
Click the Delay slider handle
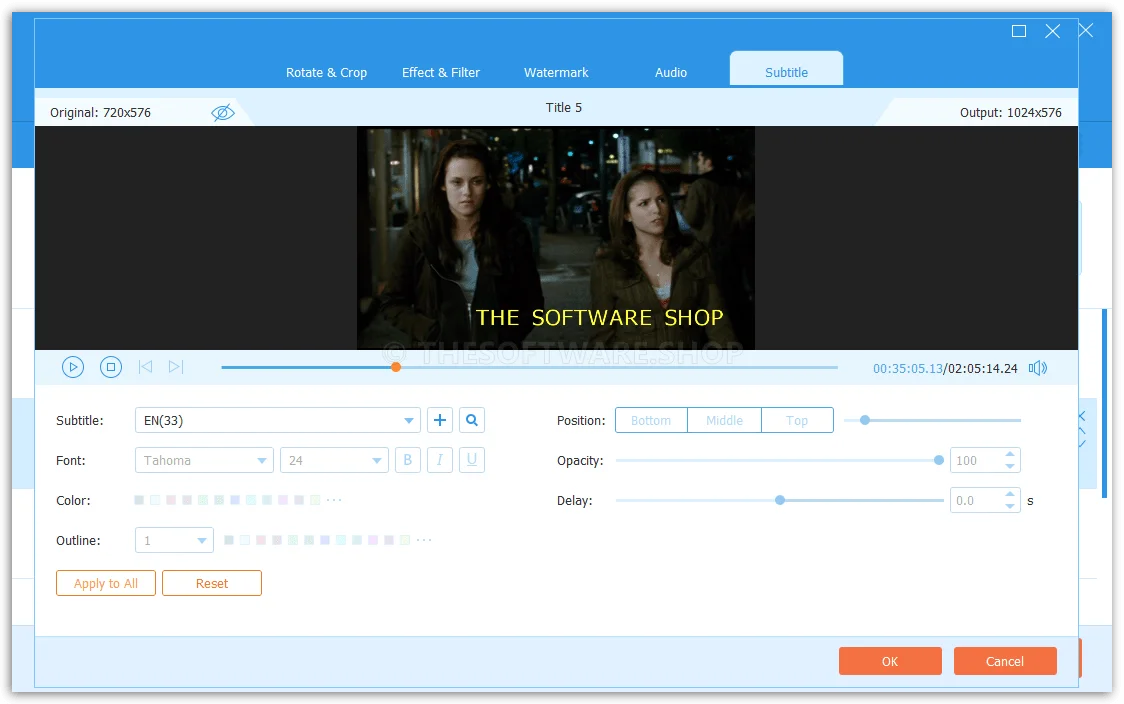(x=780, y=500)
